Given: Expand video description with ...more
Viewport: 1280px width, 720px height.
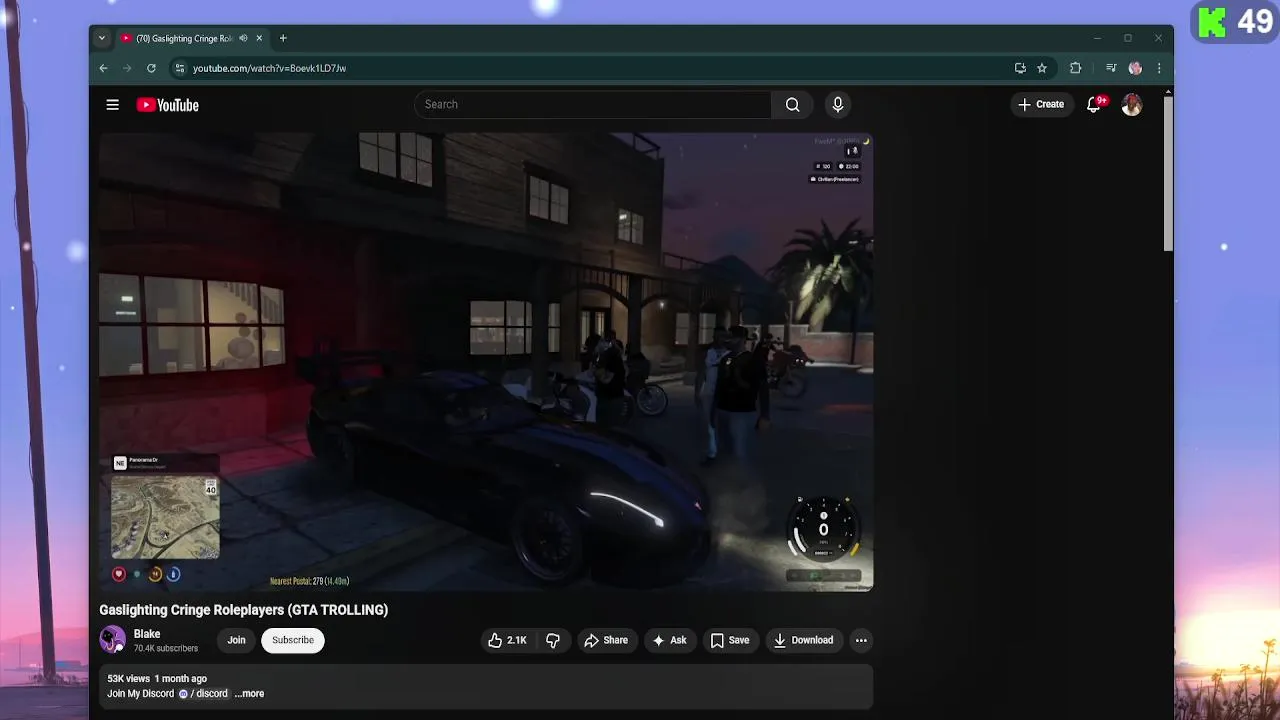Looking at the screenshot, I should 249,693.
